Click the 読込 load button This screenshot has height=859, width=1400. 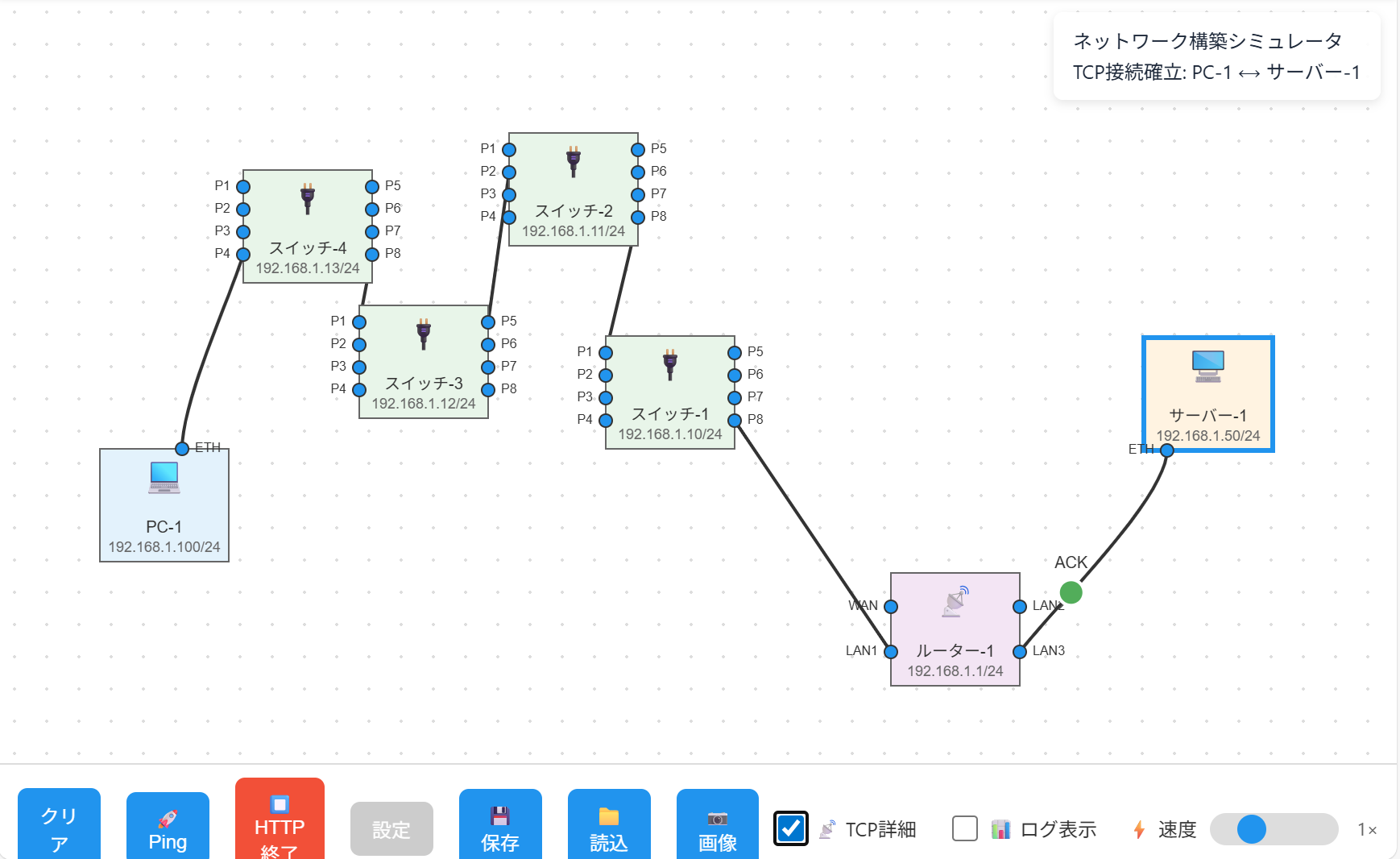(x=609, y=824)
